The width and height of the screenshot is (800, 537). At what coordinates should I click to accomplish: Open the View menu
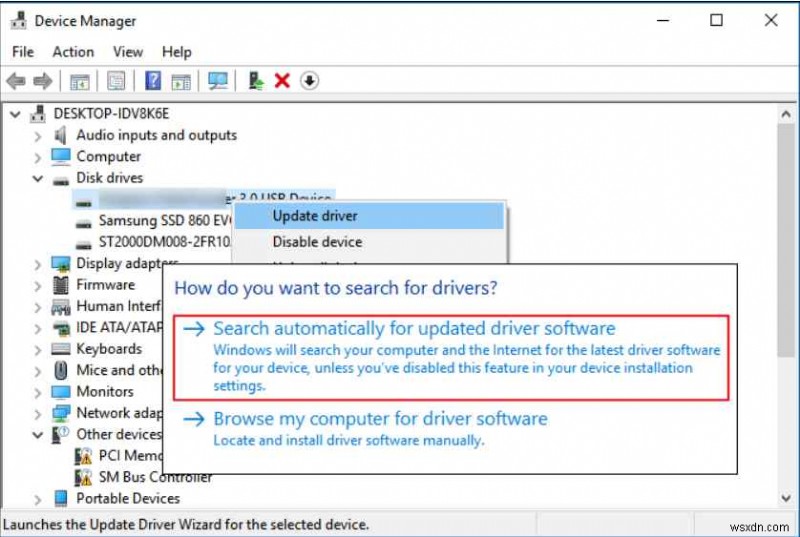pyautogui.click(x=128, y=52)
